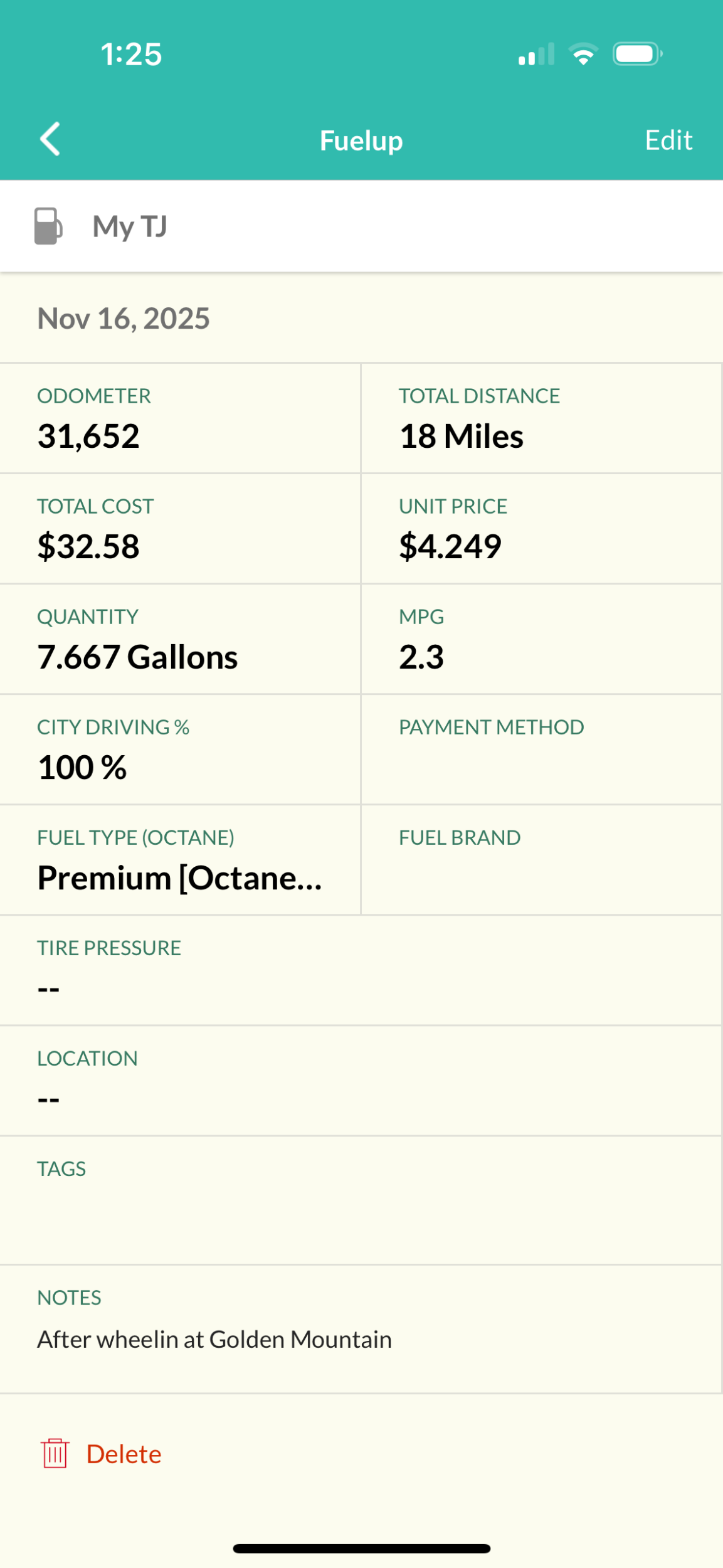Tap the fuel pump icon
723x1568 pixels.
point(48,226)
